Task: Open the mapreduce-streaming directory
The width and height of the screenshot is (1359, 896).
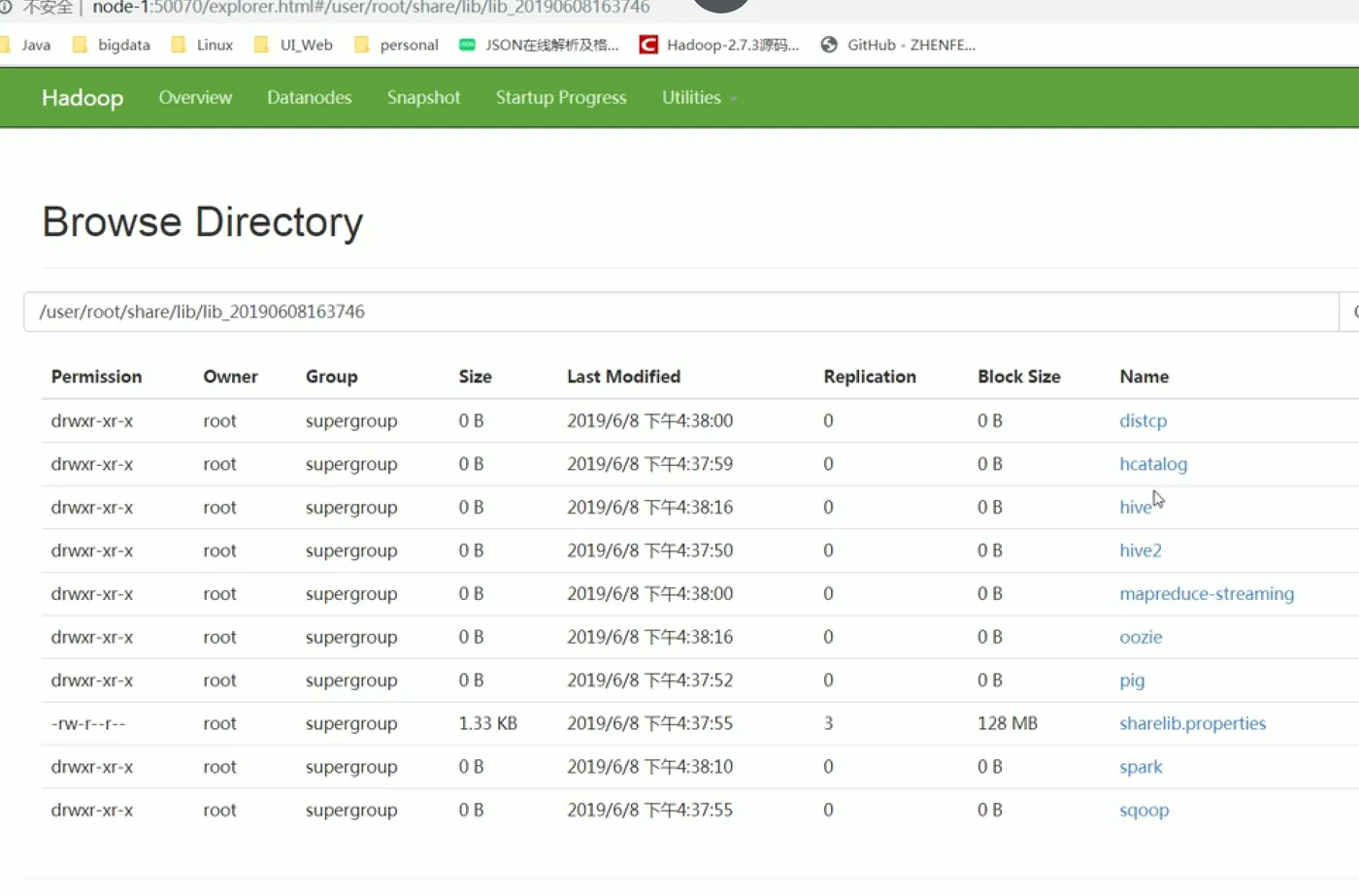Action: pos(1207,593)
